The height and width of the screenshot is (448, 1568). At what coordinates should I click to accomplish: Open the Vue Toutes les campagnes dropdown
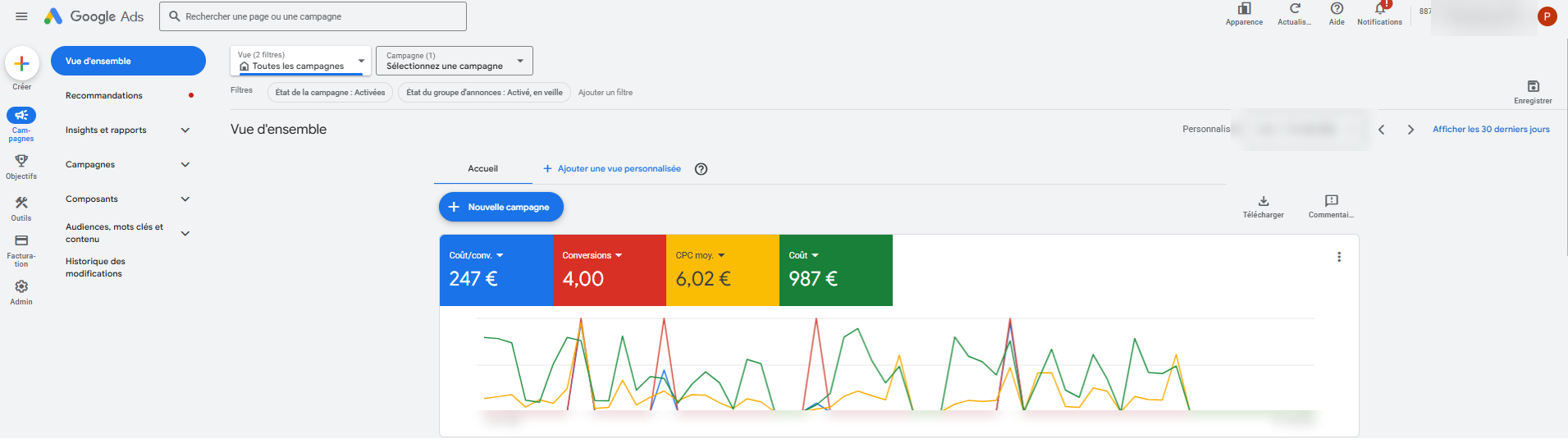pyautogui.click(x=300, y=61)
